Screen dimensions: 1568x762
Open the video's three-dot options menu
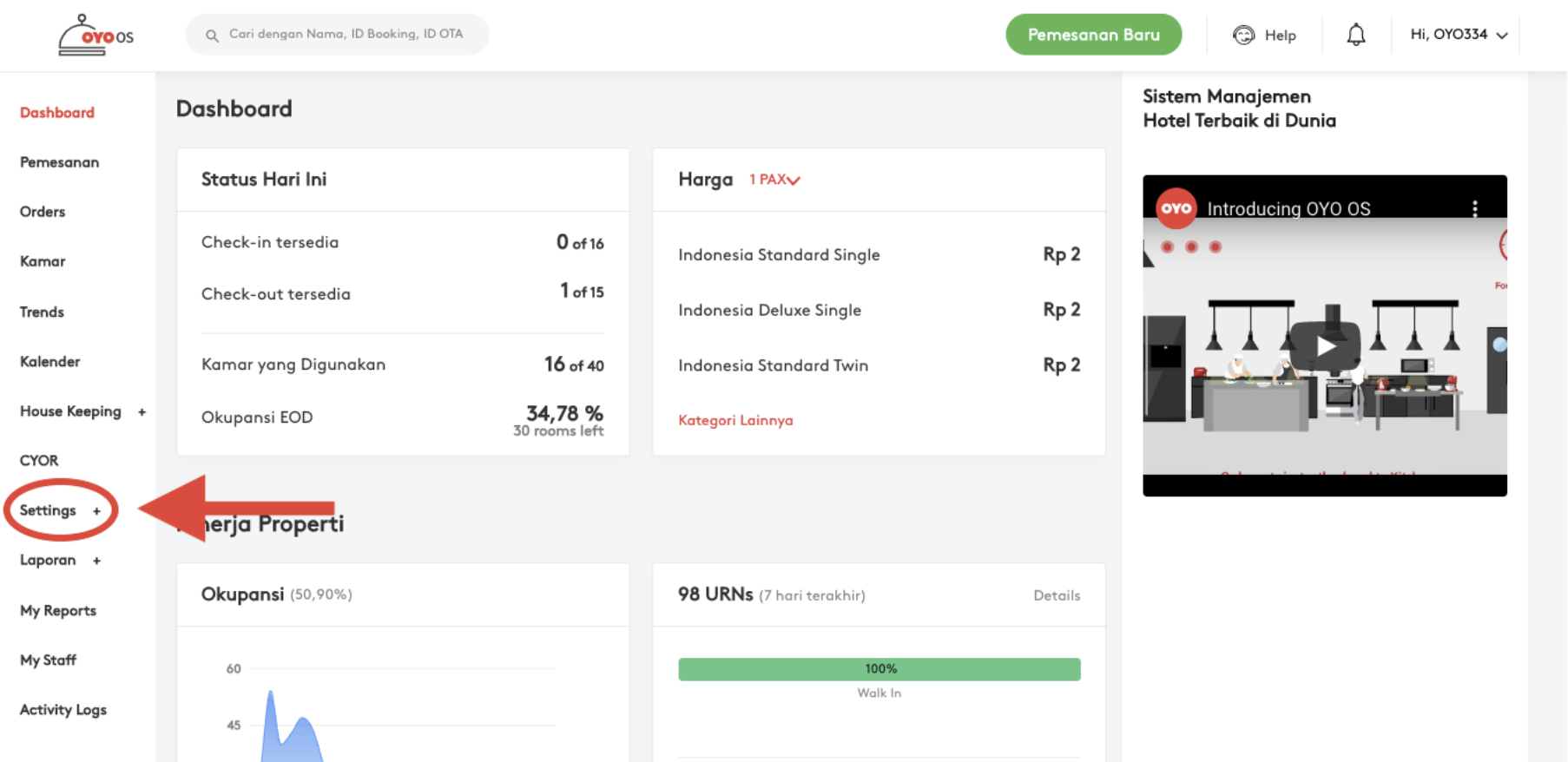[1475, 208]
